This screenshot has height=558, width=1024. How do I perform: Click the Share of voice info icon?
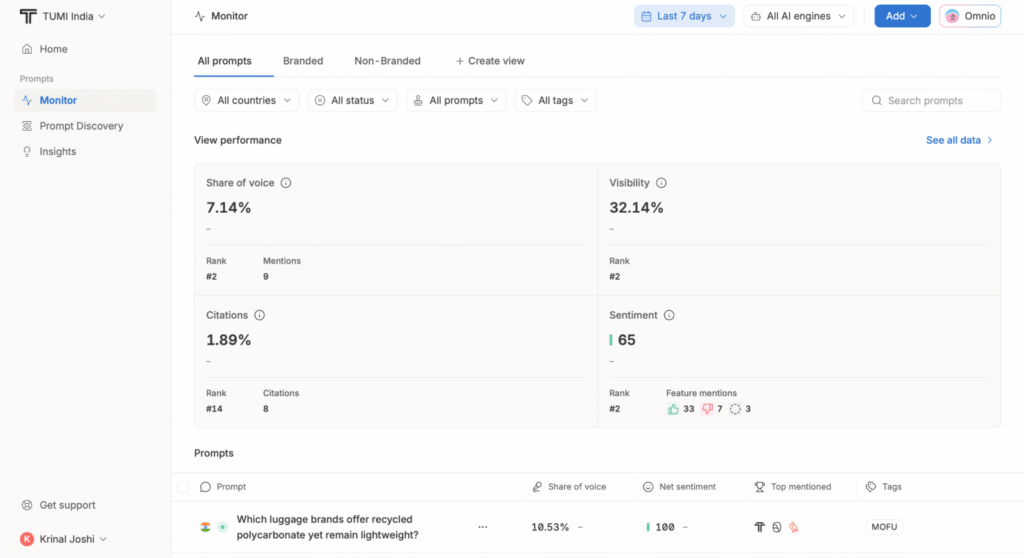coord(286,183)
